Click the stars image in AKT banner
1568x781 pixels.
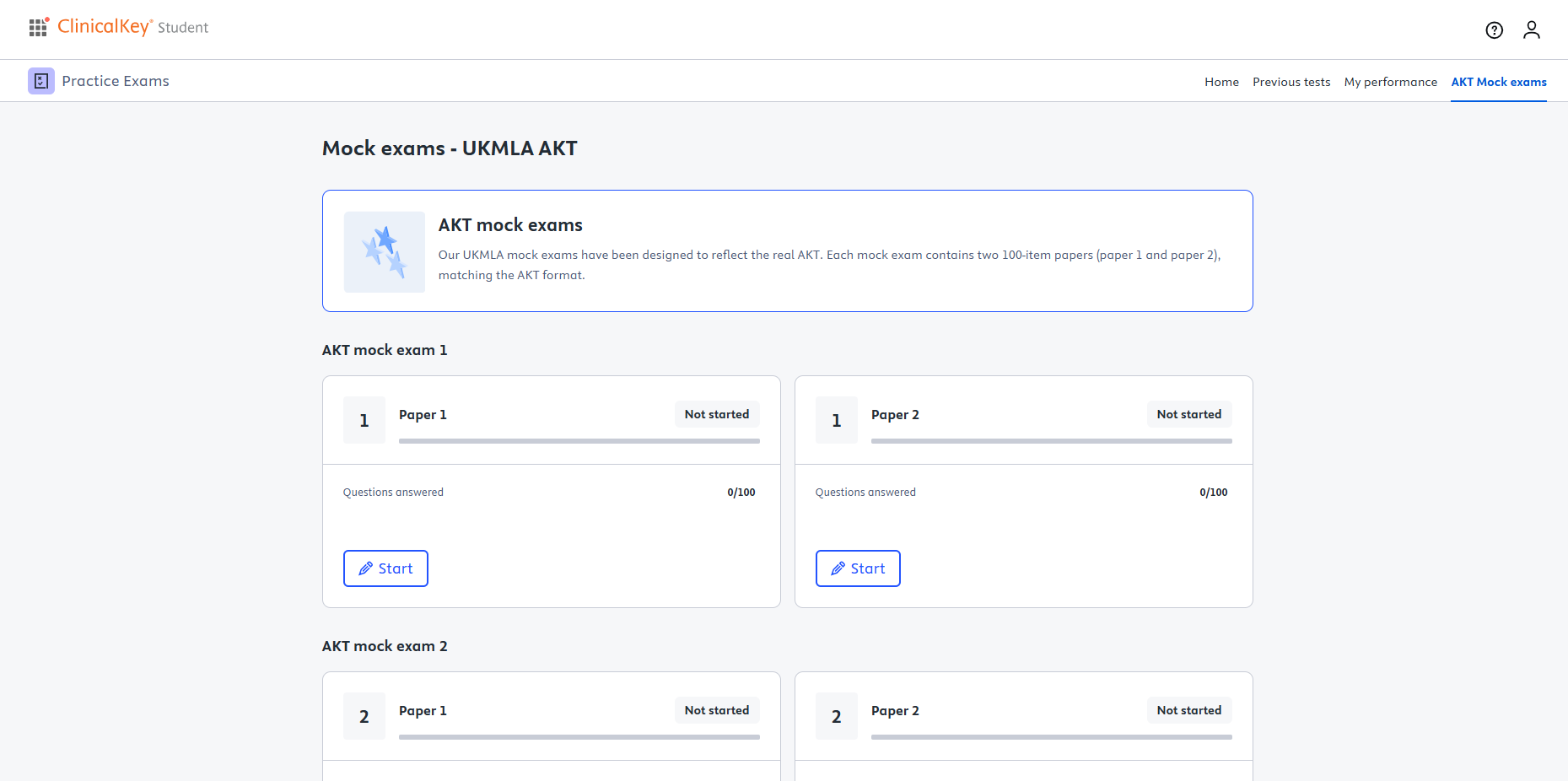[x=385, y=252]
